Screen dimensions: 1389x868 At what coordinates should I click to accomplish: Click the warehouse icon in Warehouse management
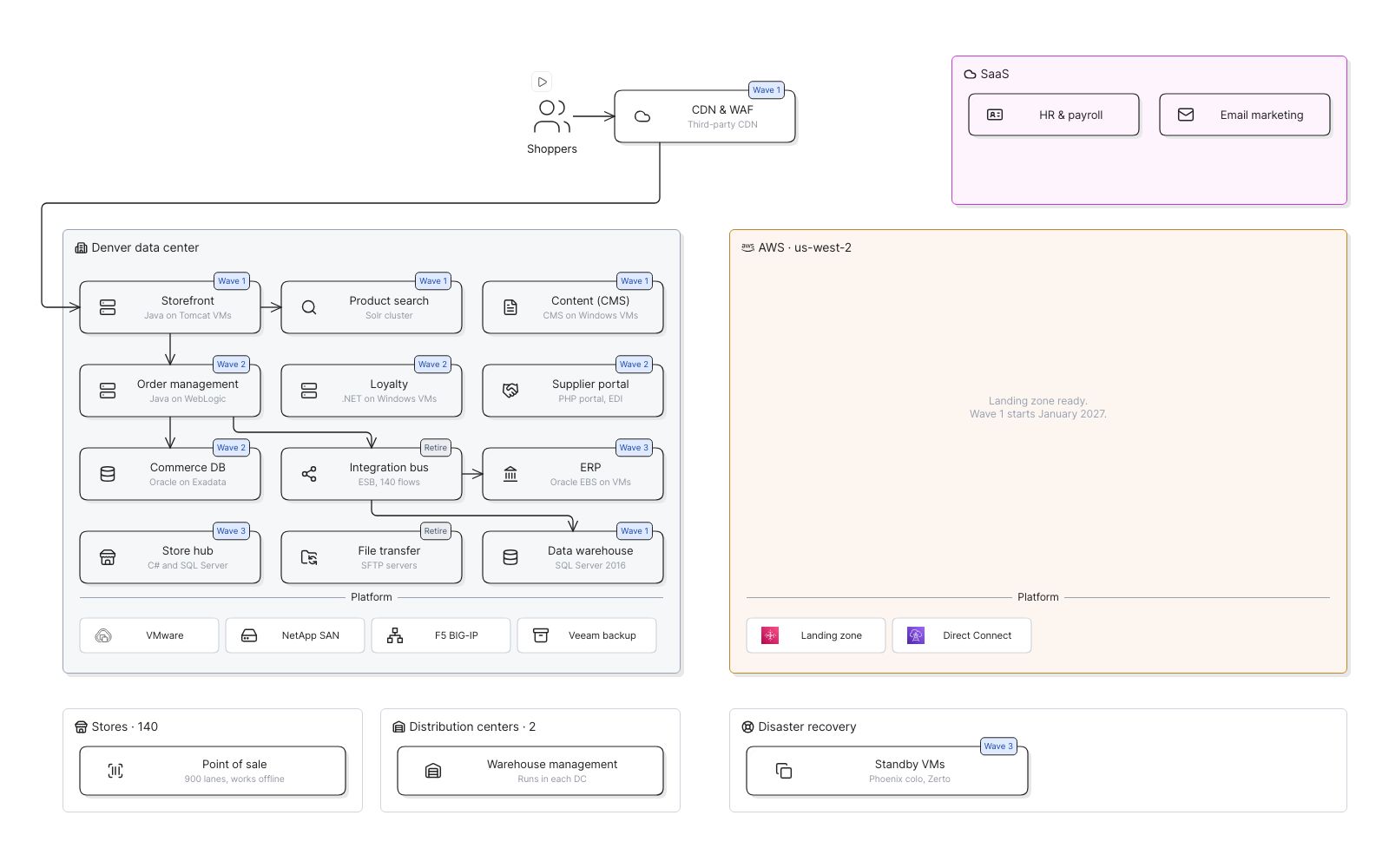pyautogui.click(x=433, y=771)
